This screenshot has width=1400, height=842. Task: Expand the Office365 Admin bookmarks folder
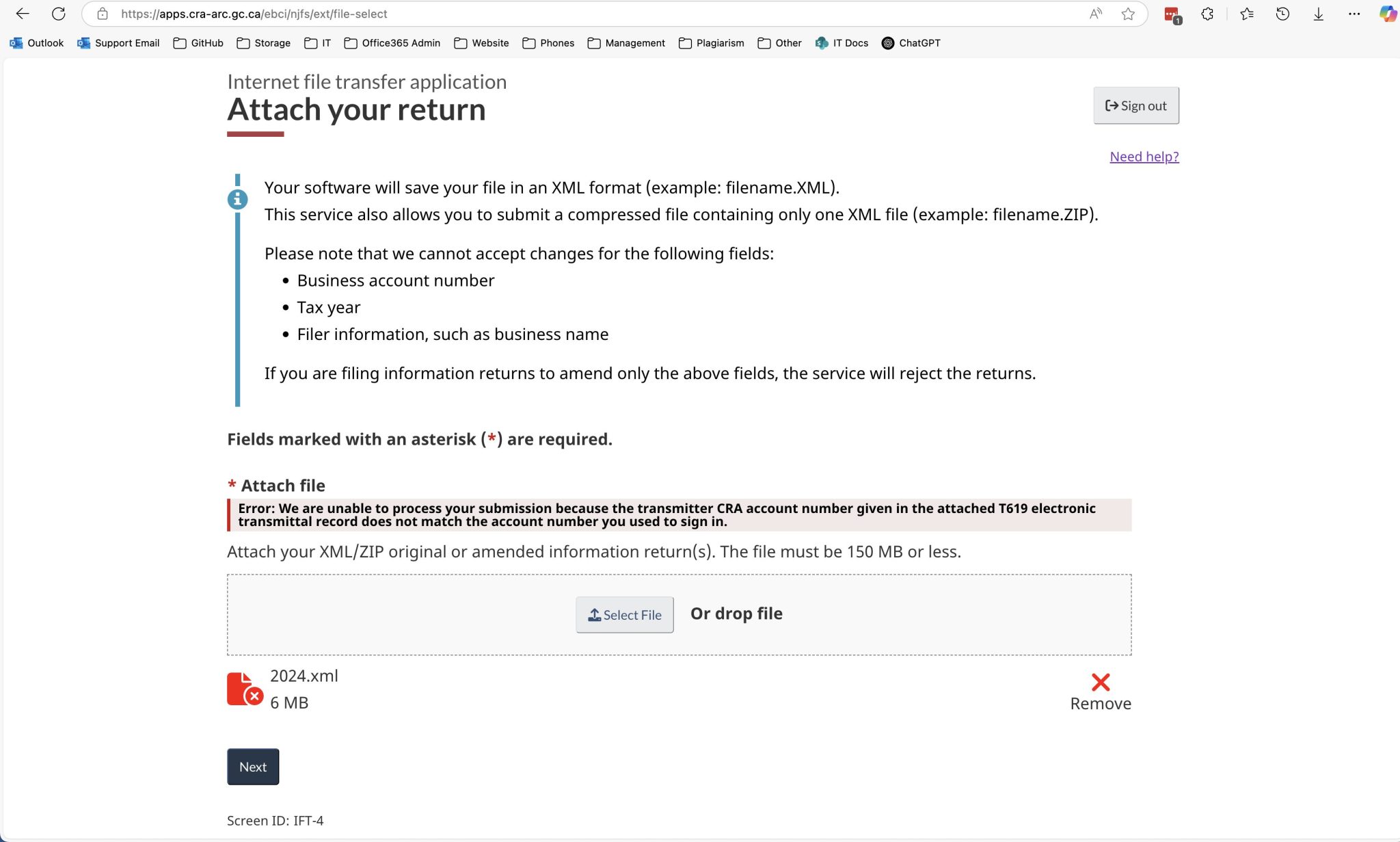(x=392, y=43)
